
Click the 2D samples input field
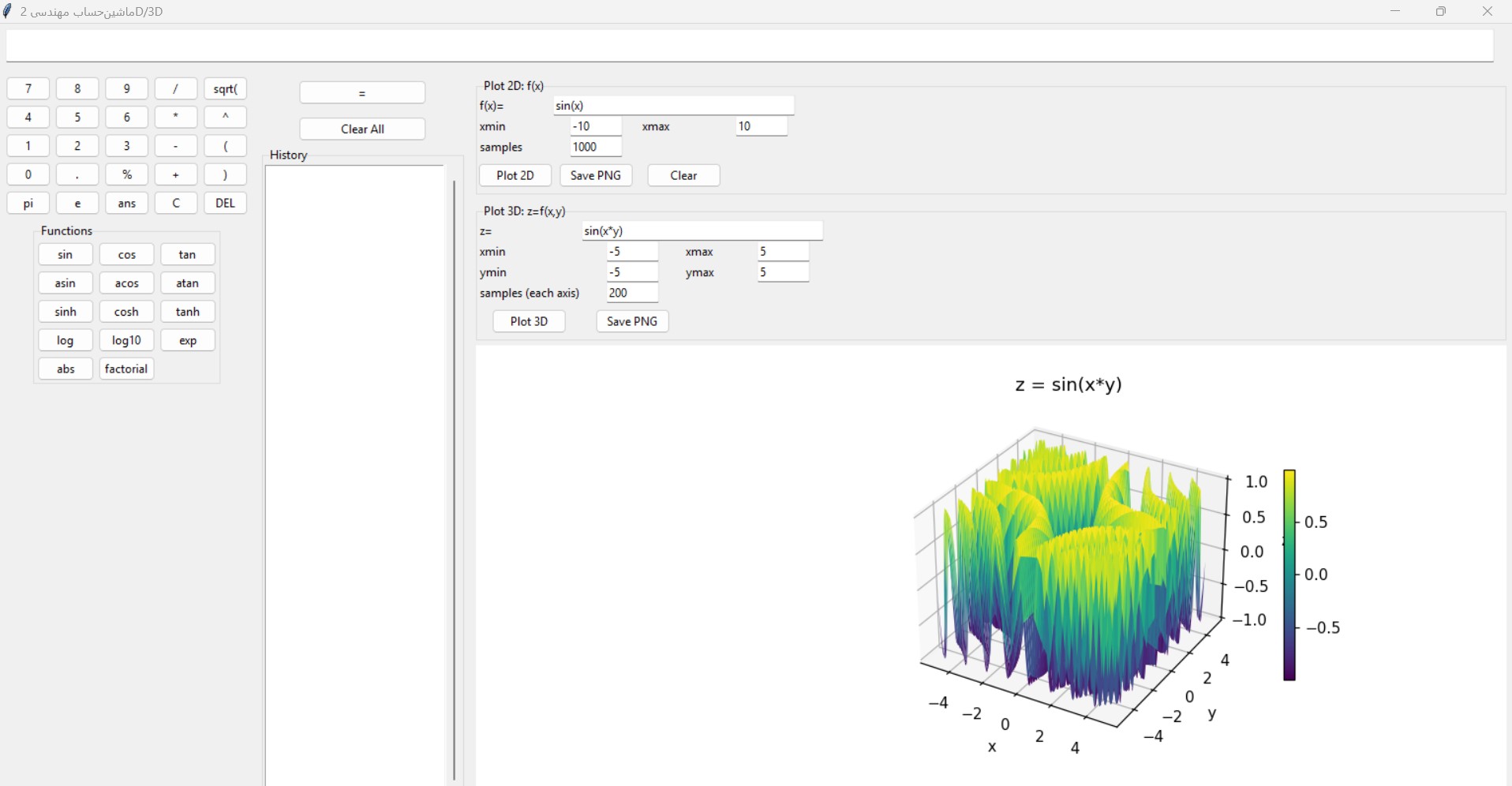tap(596, 147)
